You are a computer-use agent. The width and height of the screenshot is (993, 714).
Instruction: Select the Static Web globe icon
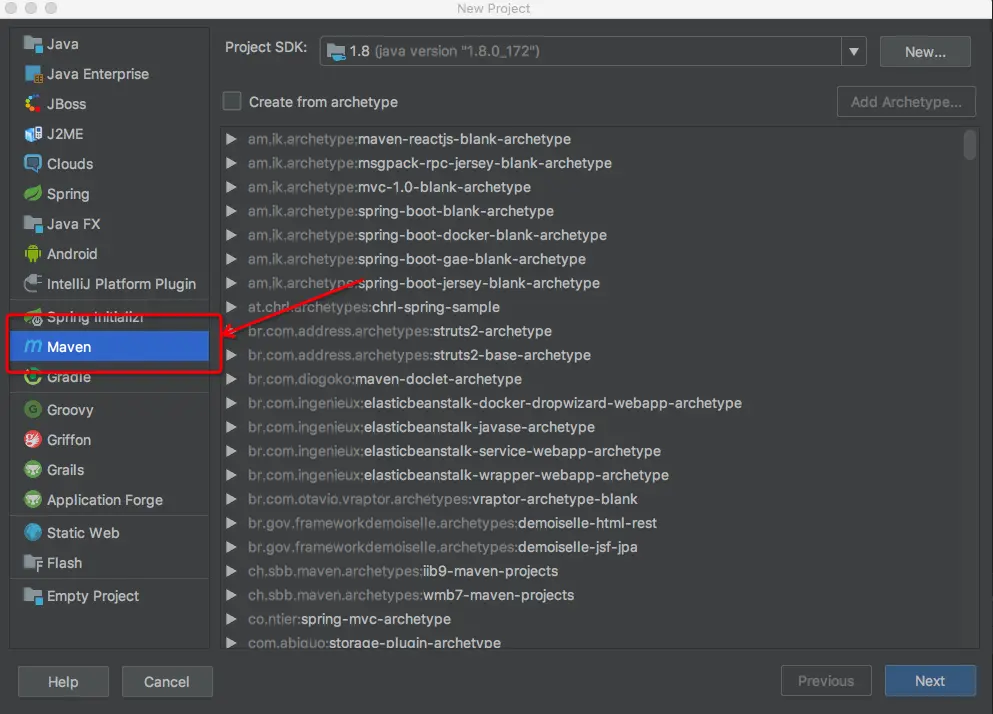coord(32,532)
